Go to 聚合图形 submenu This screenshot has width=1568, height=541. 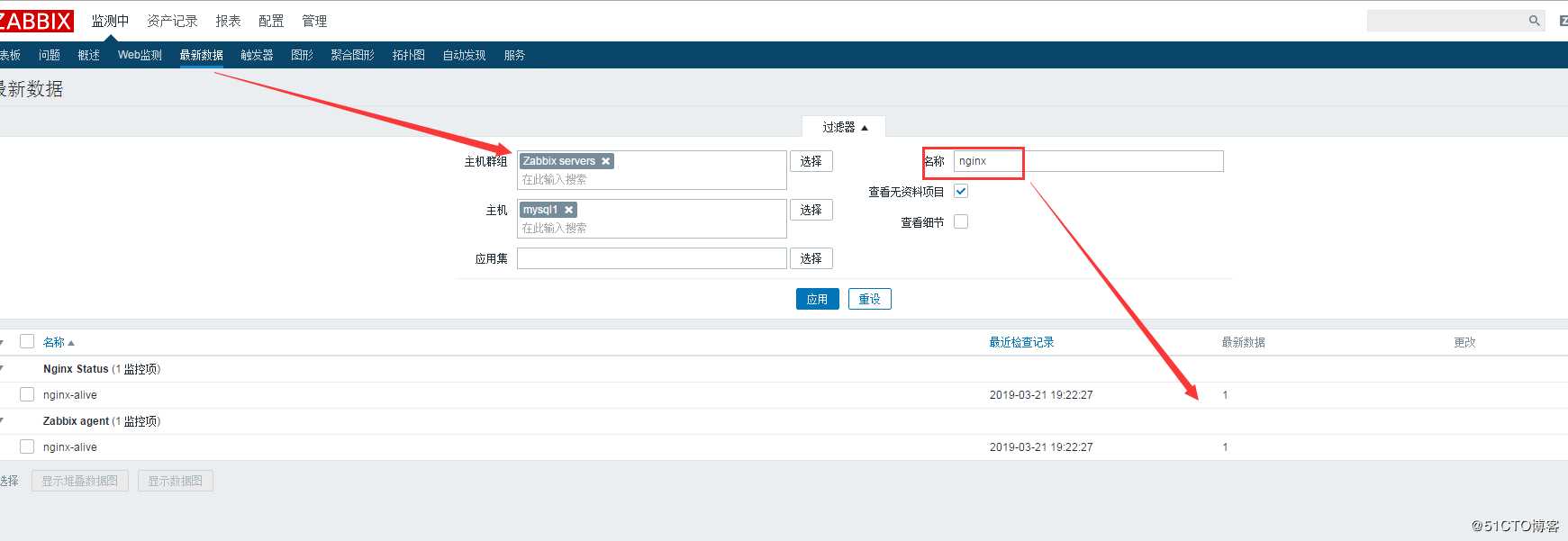click(x=352, y=55)
